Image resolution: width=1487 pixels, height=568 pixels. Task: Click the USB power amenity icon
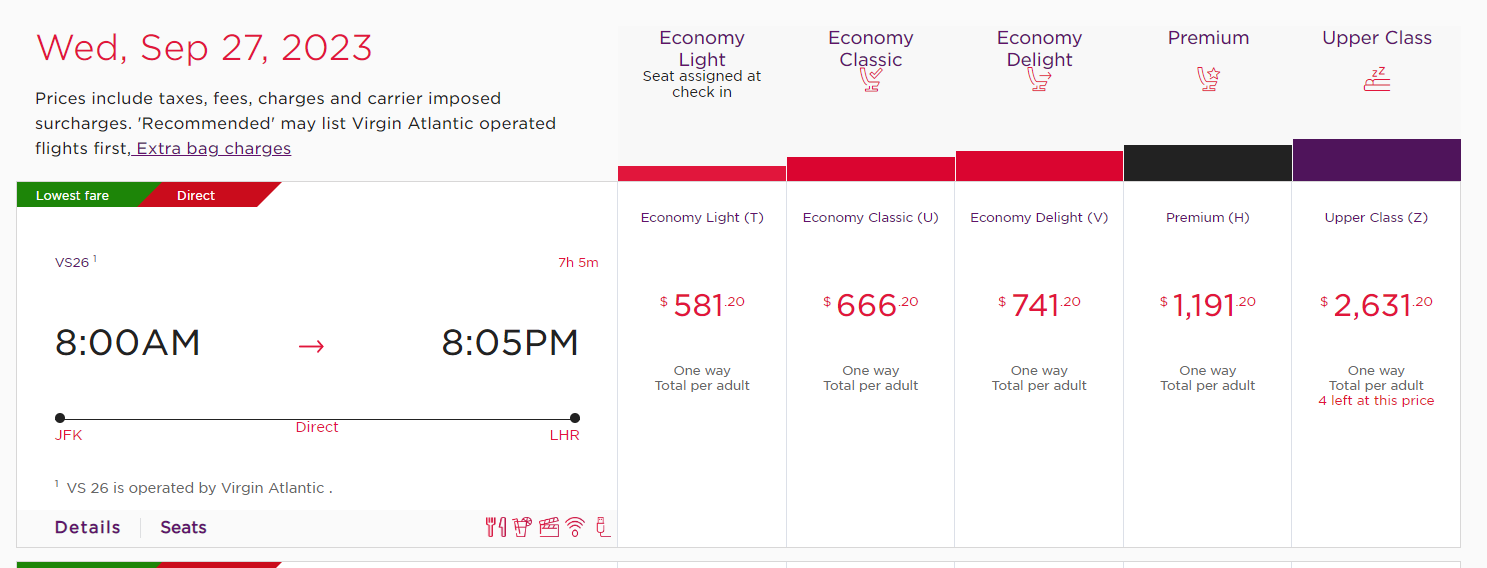coord(602,527)
